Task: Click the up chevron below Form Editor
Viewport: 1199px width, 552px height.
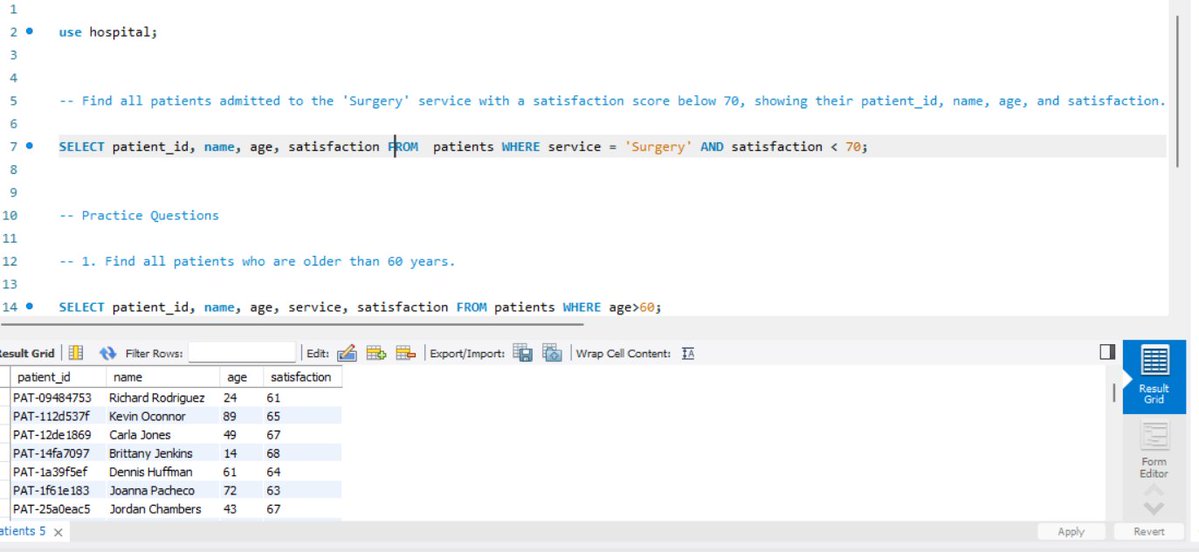Action: click(1154, 490)
